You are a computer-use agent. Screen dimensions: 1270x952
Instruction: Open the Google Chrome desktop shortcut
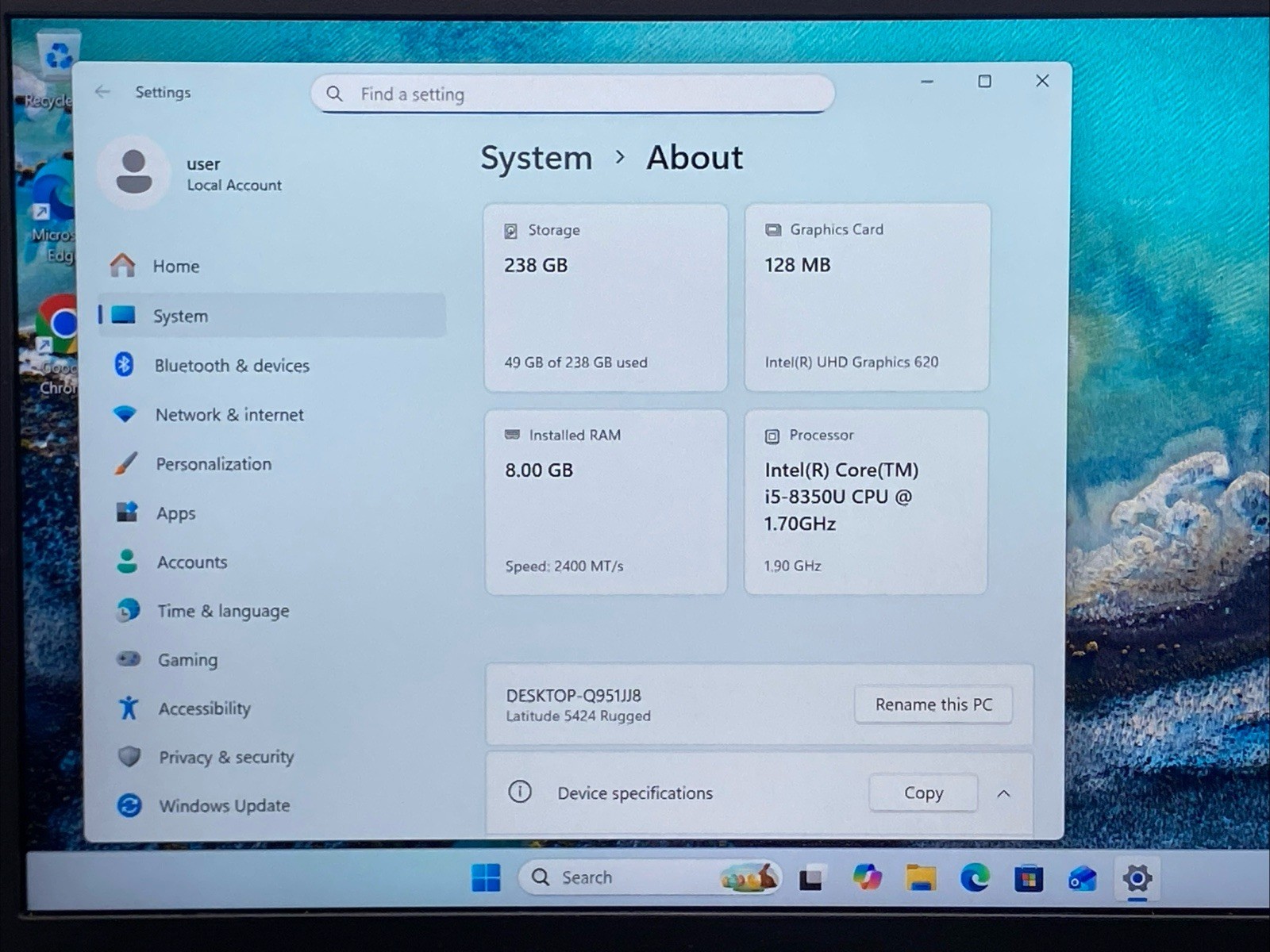pyautogui.click(x=57, y=345)
